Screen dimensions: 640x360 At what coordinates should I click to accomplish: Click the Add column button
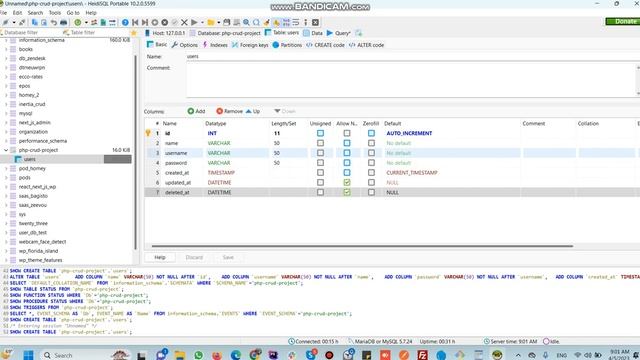pos(196,111)
